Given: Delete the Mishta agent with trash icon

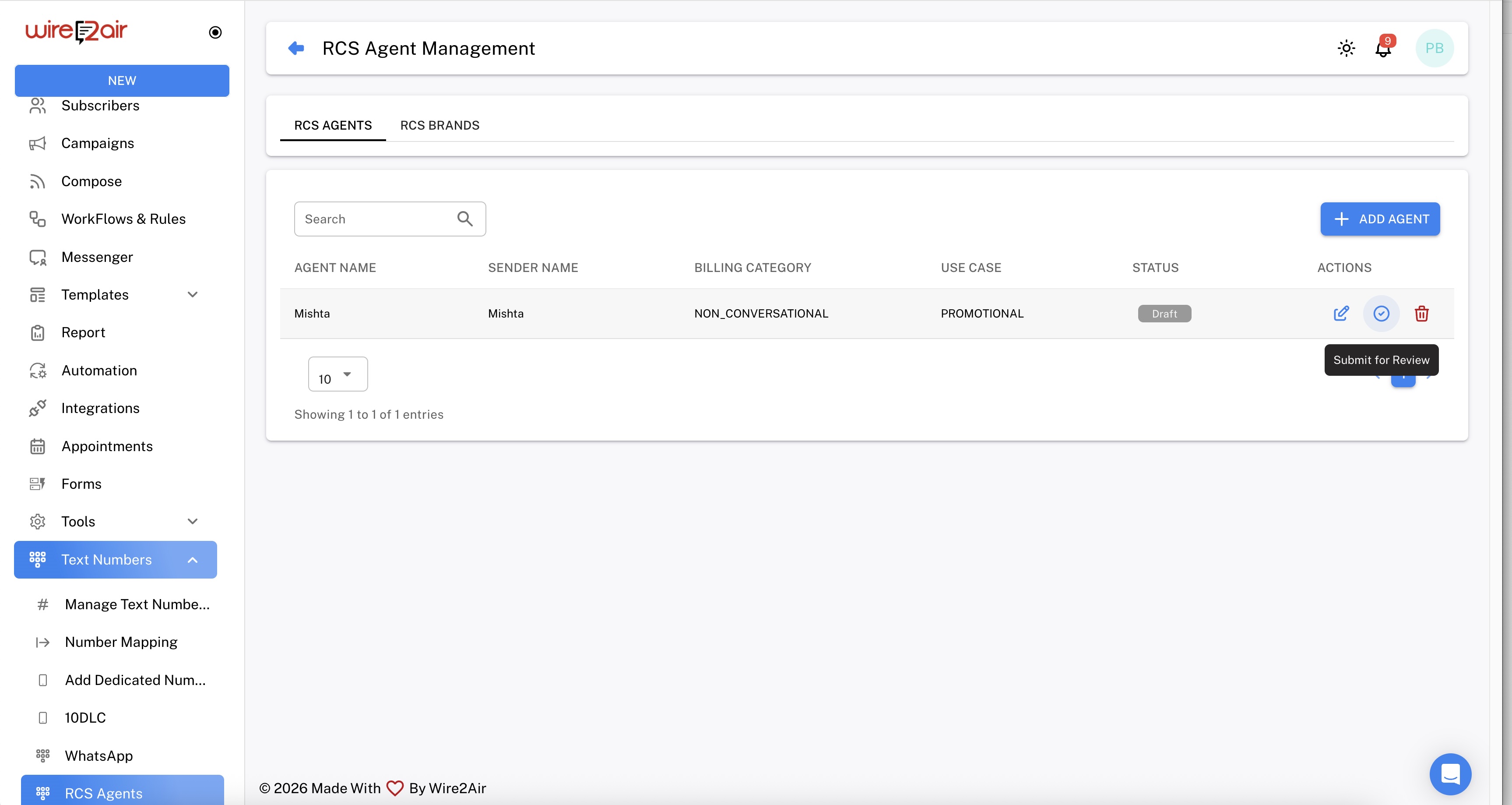Looking at the screenshot, I should [x=1421, y=314].
